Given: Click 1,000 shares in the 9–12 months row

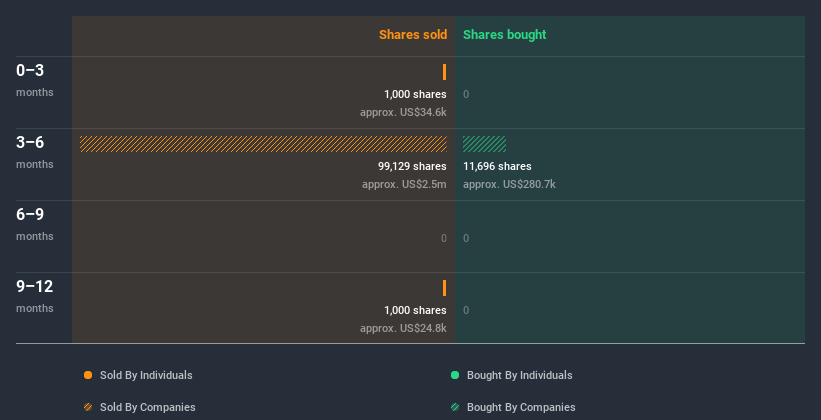Looking at the screenshot, I should tap(415, 310).
